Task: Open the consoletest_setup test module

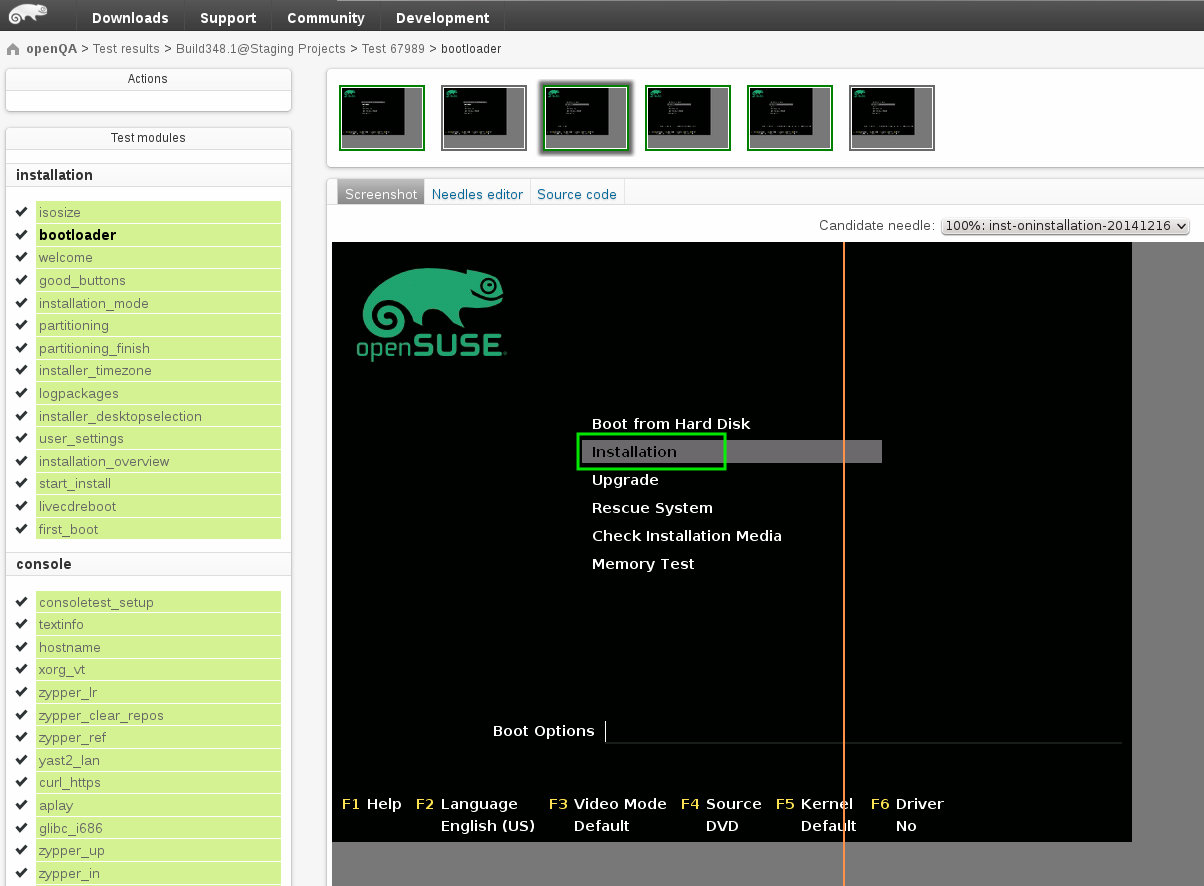Action: [158, 602]
